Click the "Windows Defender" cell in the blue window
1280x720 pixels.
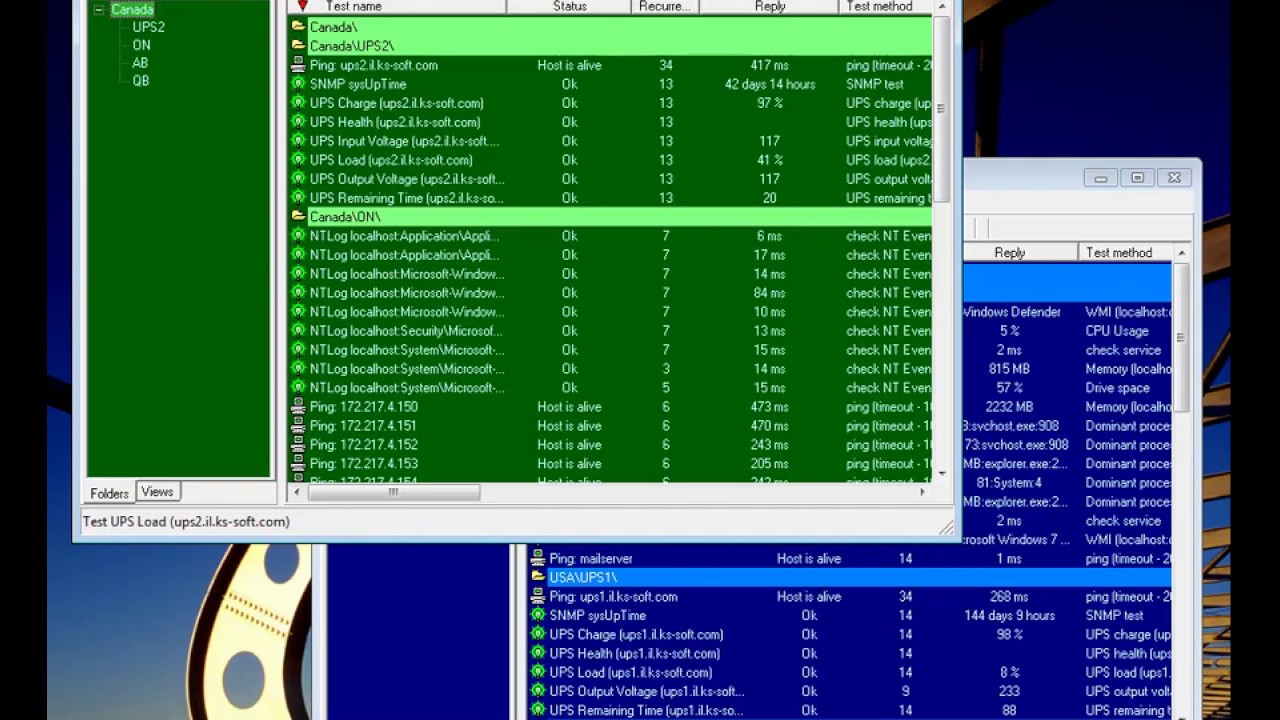(1012, 312)
